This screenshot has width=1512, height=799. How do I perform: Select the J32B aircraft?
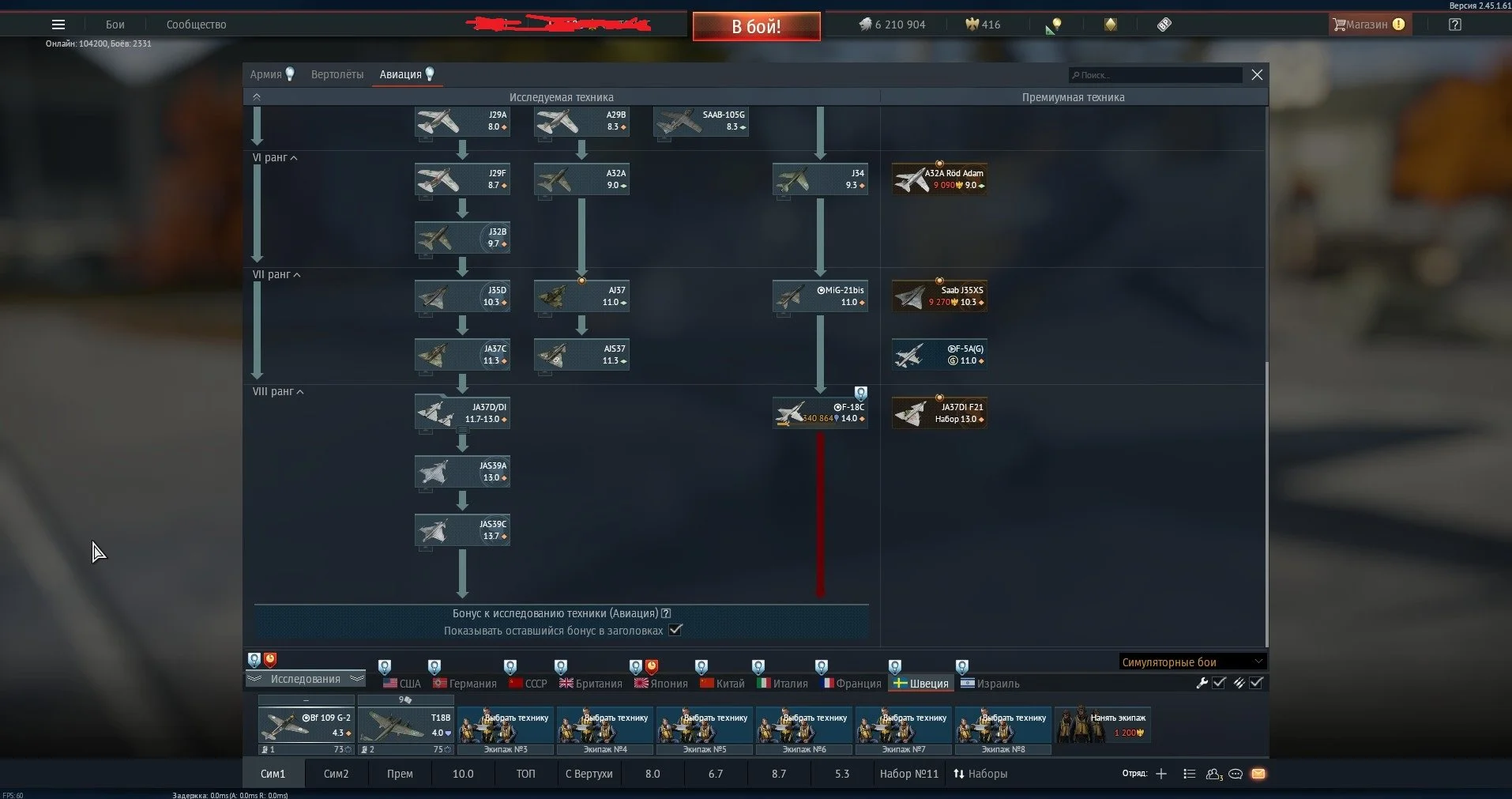tap(462, 238)
